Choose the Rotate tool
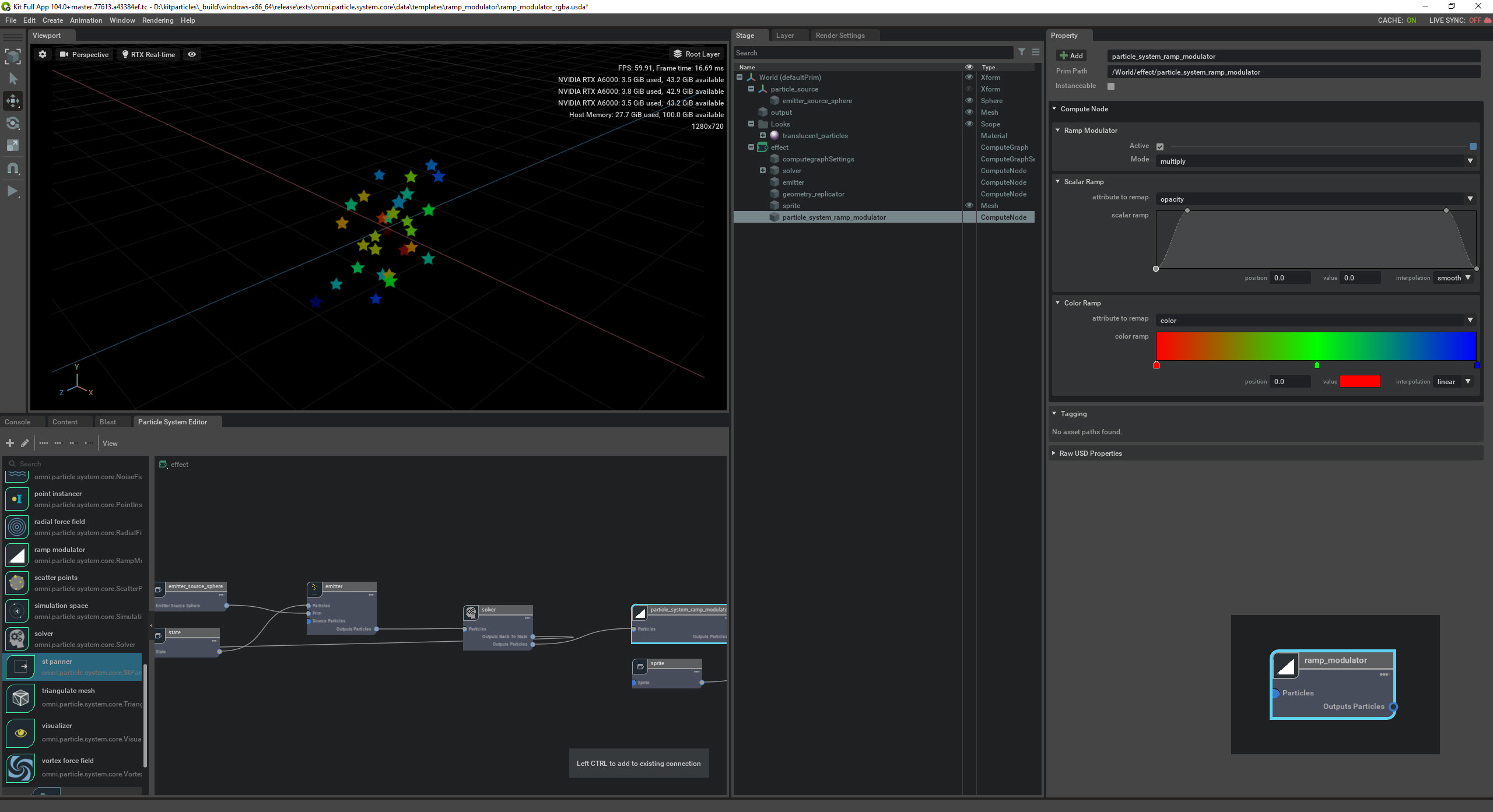This screenshot has width=1493, height=812. [13, 123]
